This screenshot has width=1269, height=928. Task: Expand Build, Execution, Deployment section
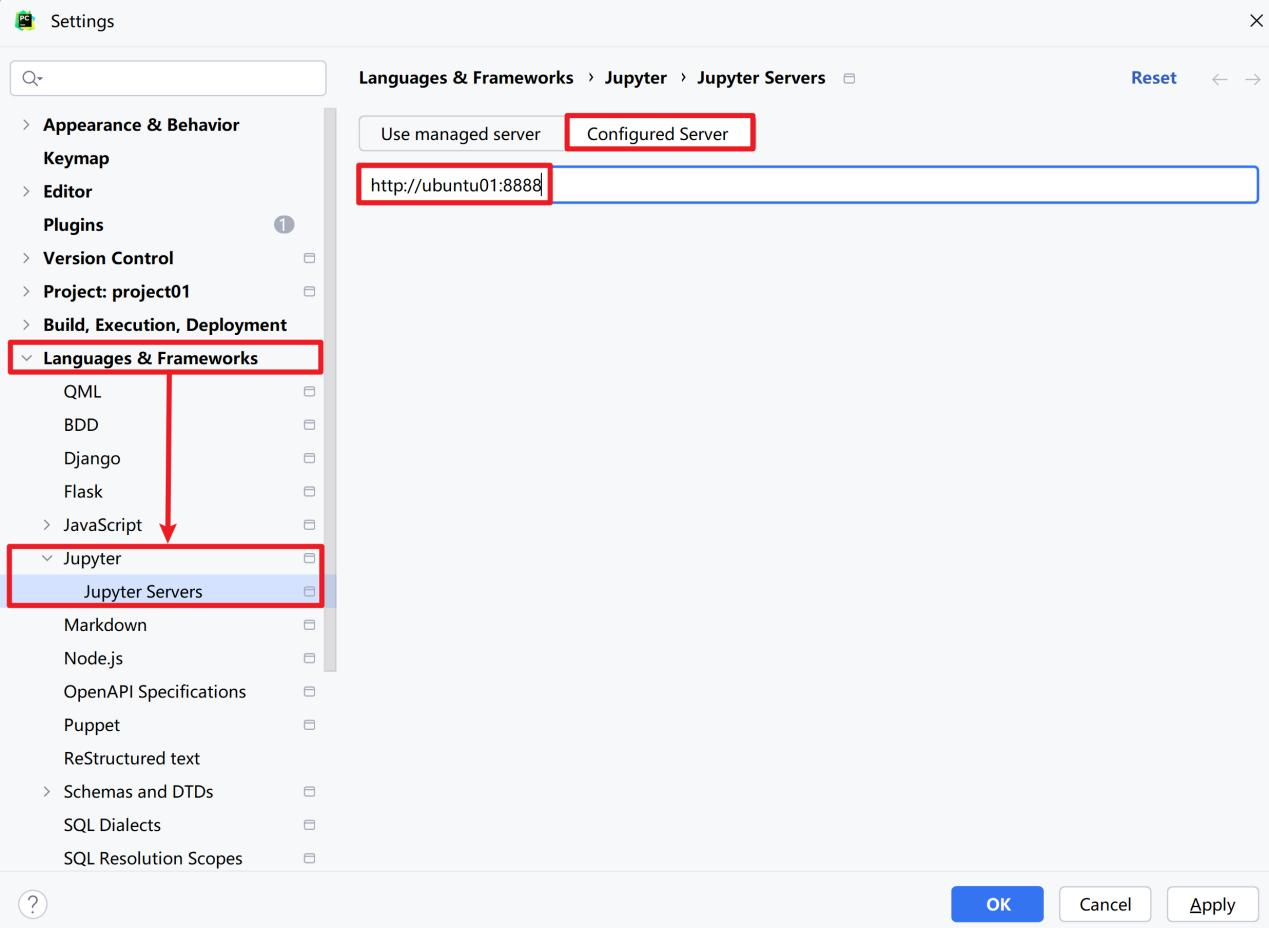click(26, 325)
